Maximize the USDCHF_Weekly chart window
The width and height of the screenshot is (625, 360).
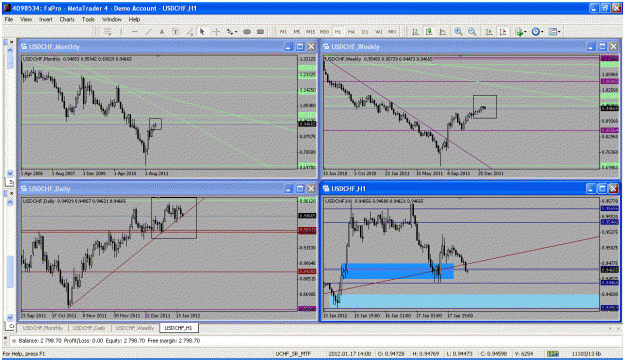click(x=602, y=47)
